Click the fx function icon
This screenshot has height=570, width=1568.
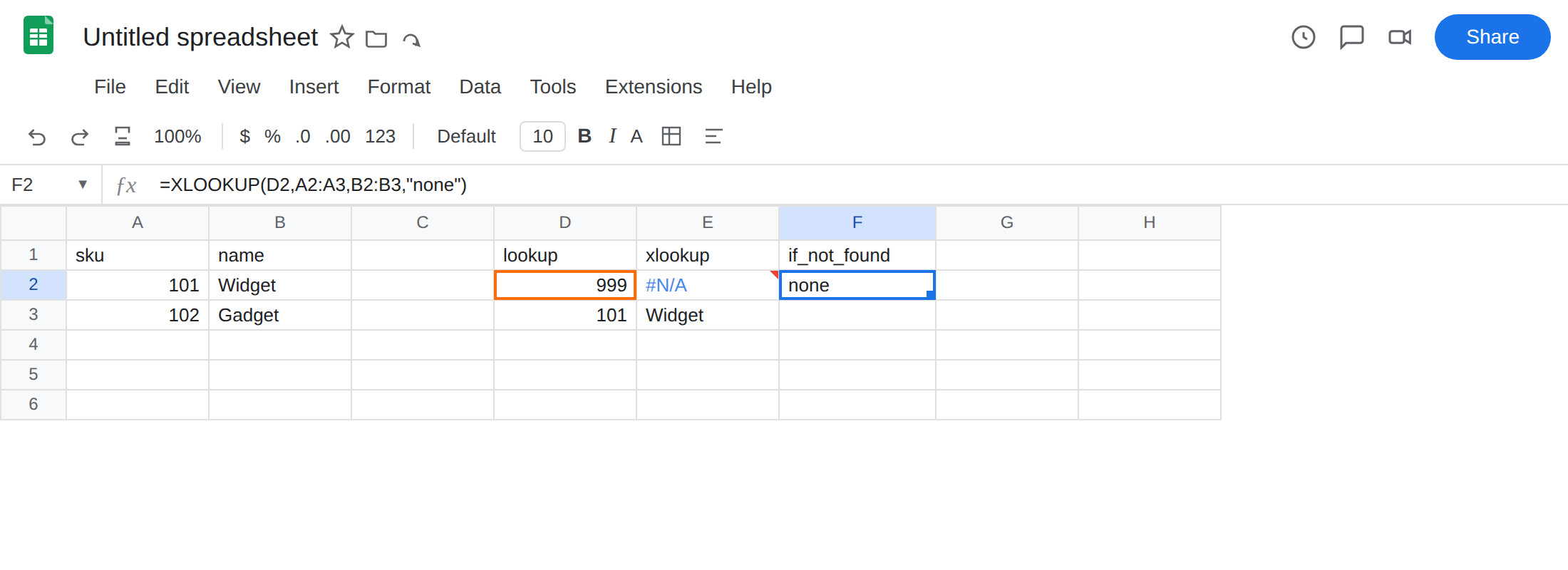(126, 185)
